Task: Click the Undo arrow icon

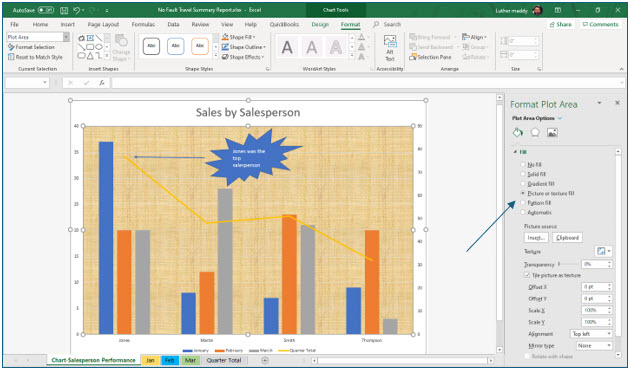Action: pos(77,10)
